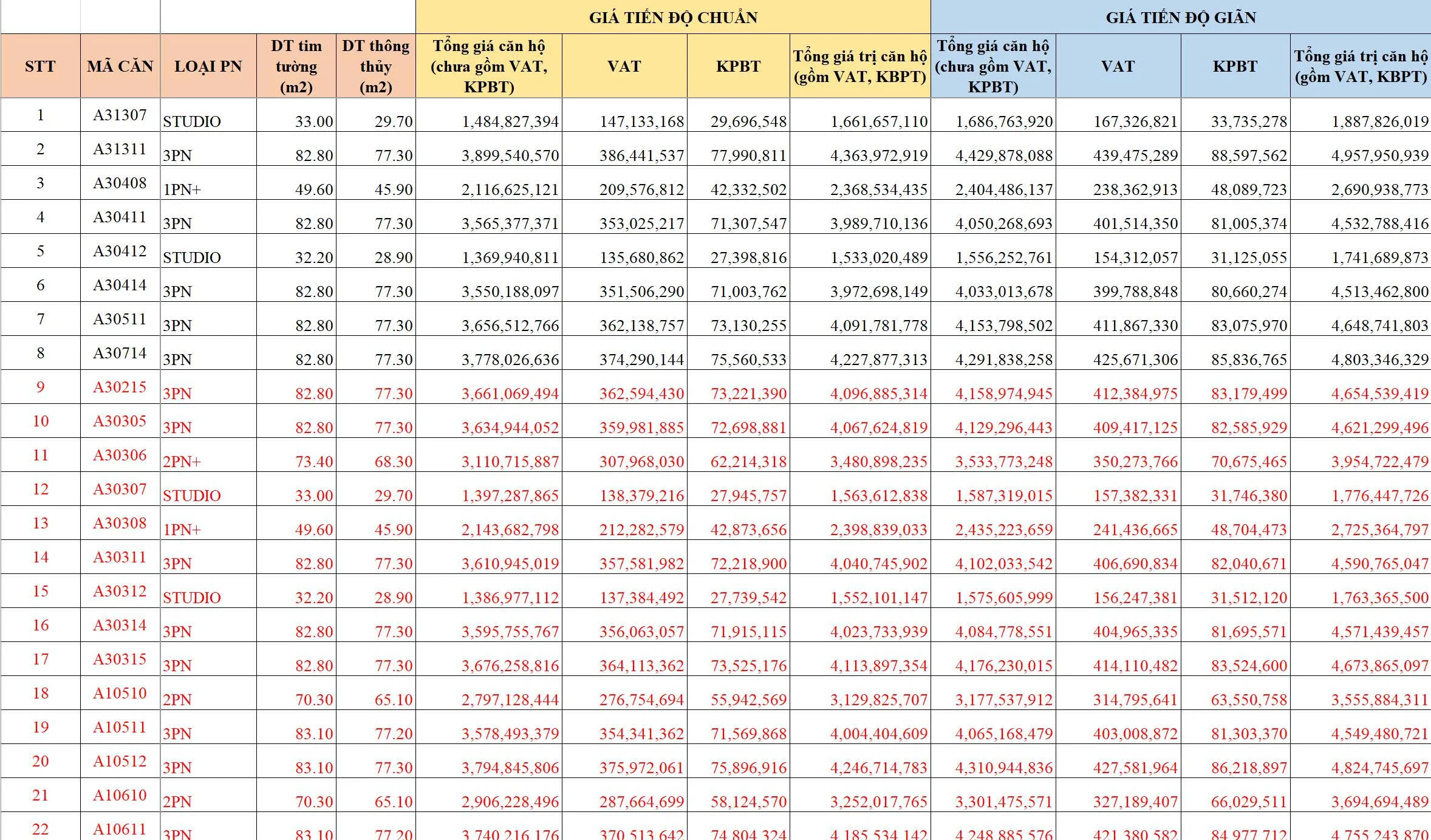Viewport: 1431px width, 840px height.
Task: Click the GIÁ TIẾN ĐỘ GIÃN header
Action: (x=1181, y=17)
